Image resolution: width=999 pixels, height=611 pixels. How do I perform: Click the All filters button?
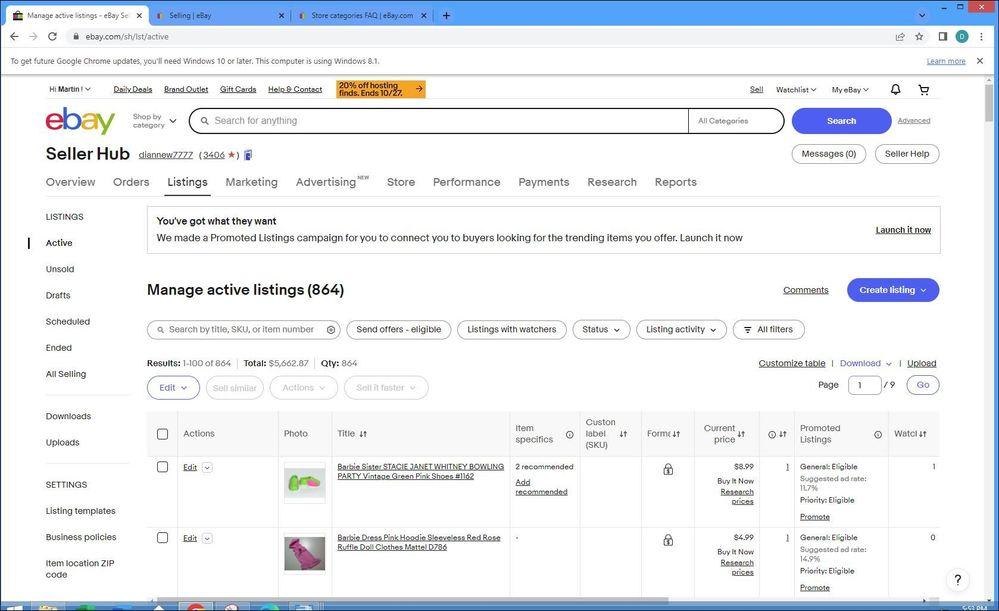point(769,329)
